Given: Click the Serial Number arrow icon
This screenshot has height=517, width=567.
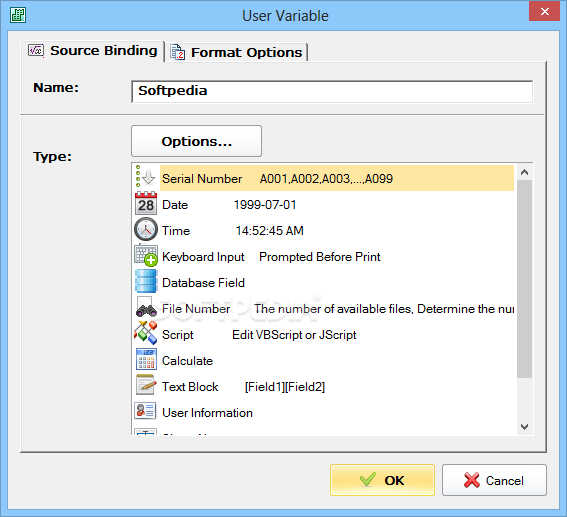Looking at the screenshot, I should click(146, 177).
